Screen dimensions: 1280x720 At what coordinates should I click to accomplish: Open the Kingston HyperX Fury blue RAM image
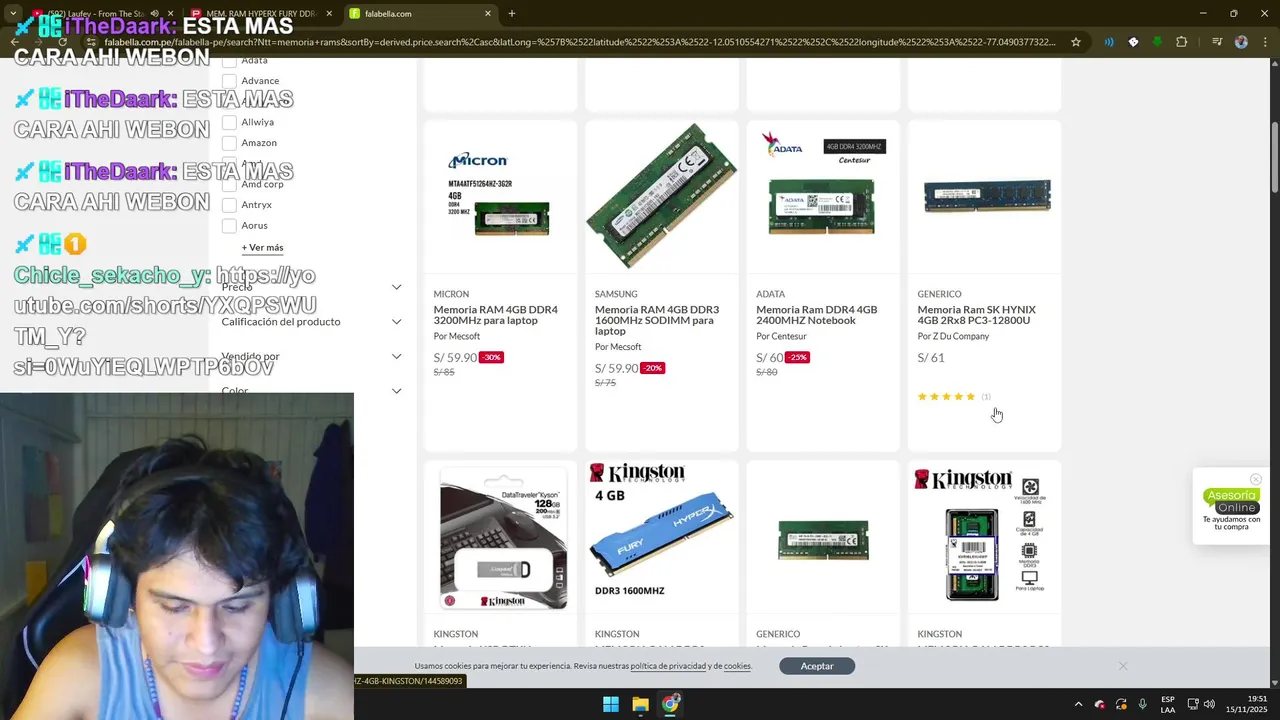click(x=662, y=538)
